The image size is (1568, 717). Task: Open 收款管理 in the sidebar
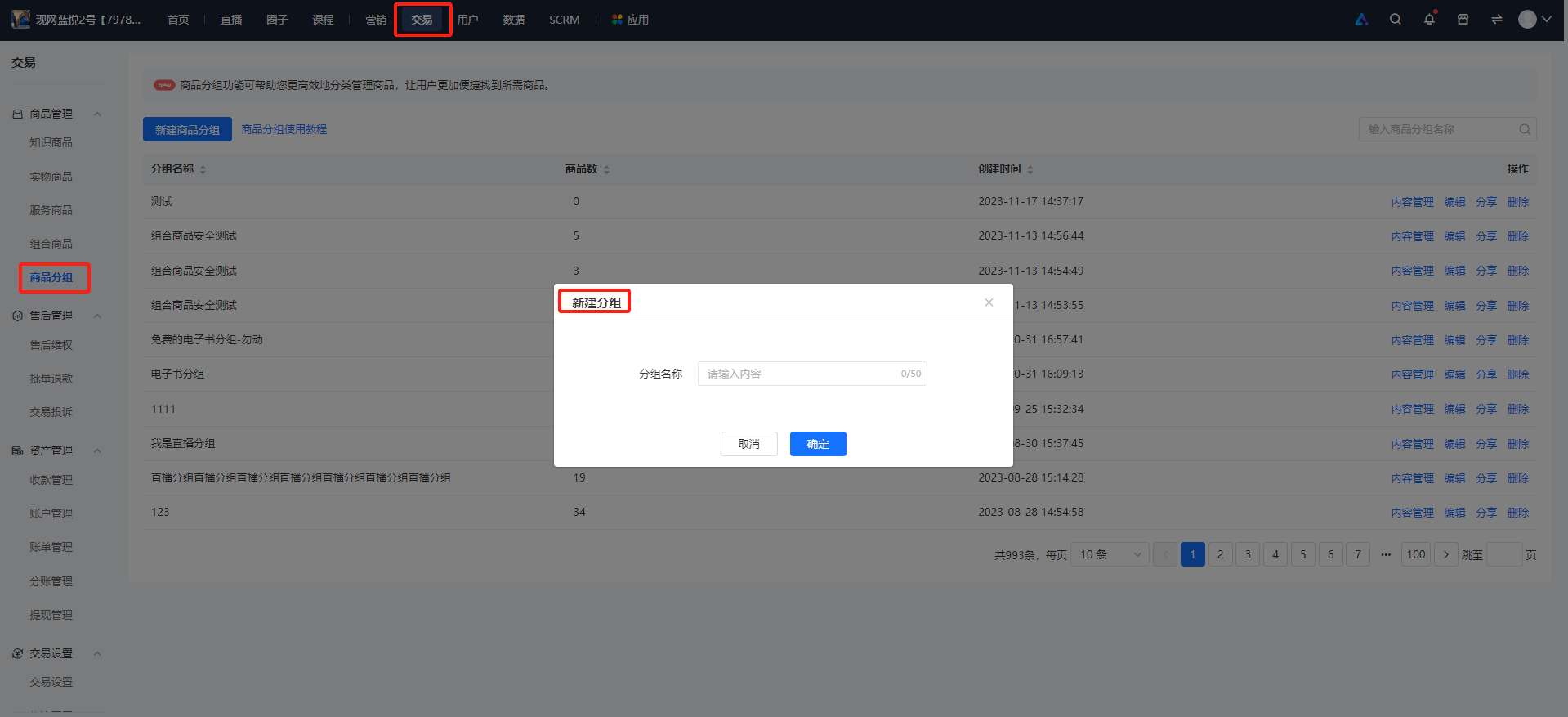click(51, 480)
